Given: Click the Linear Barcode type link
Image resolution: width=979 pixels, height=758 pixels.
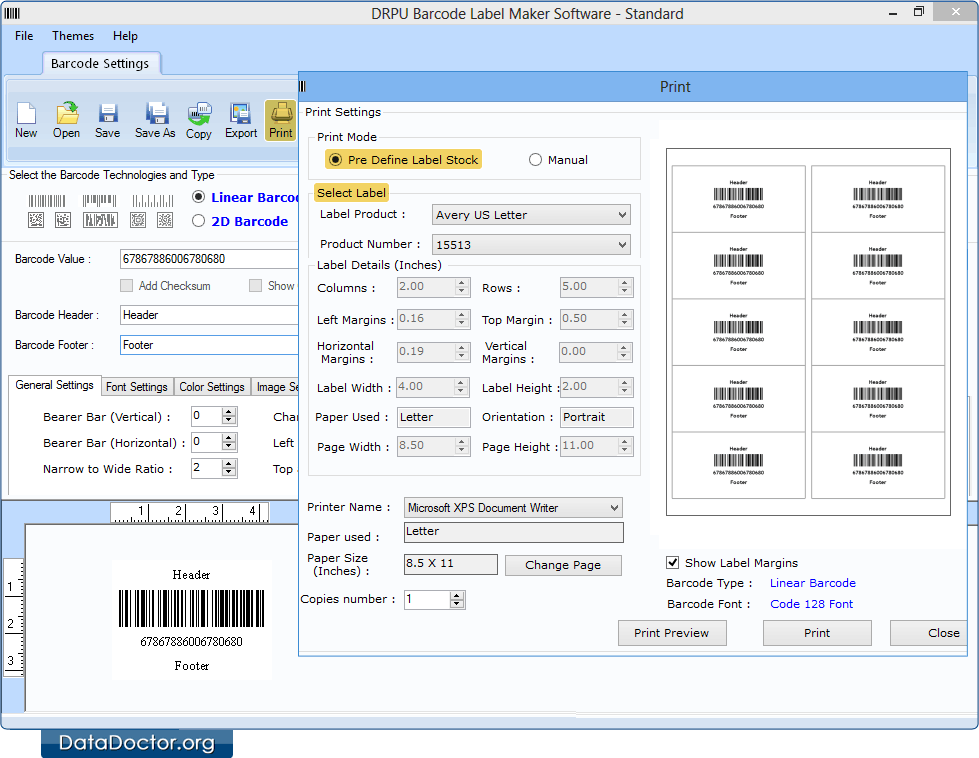Looking at the screenshot, I should click(x=812, y=583).
